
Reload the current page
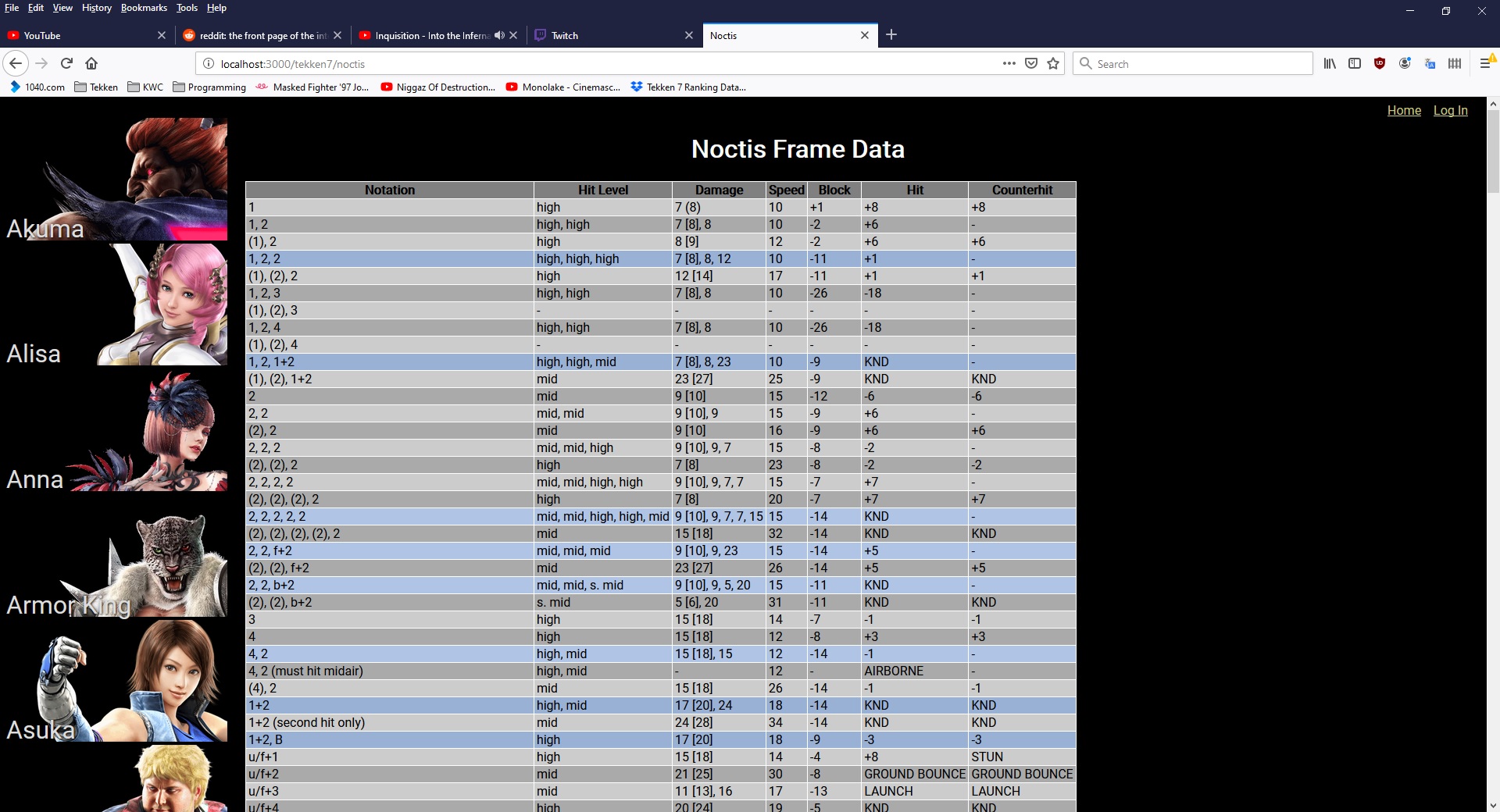pyautogui.click(x=67, y=63)
